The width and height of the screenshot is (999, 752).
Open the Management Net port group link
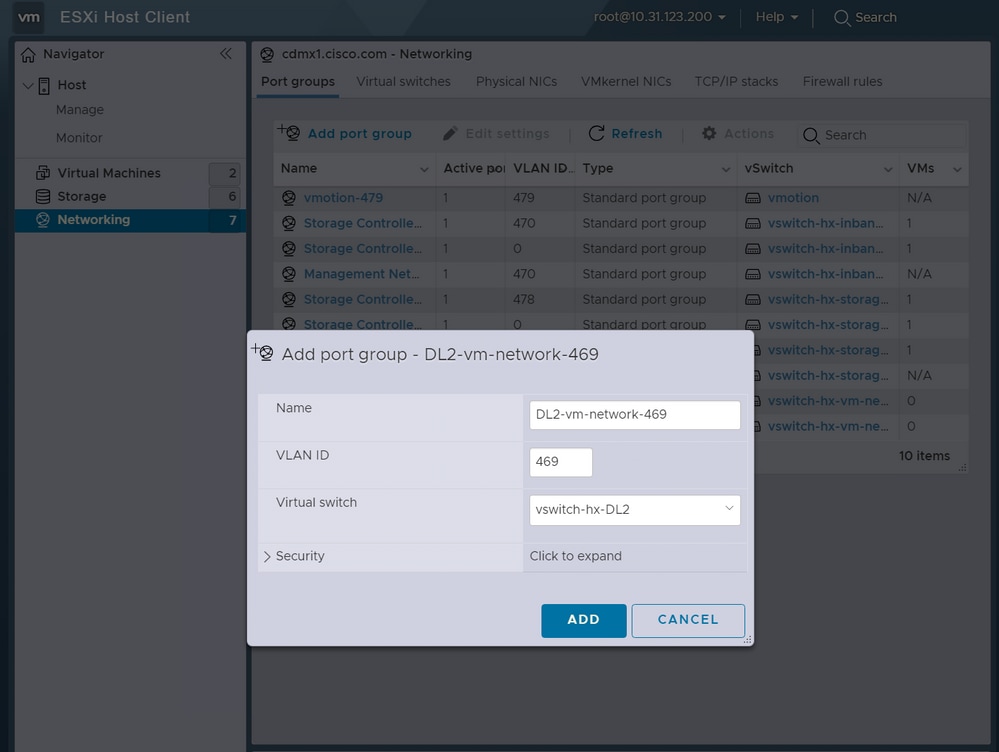click(x=361, y=274)
